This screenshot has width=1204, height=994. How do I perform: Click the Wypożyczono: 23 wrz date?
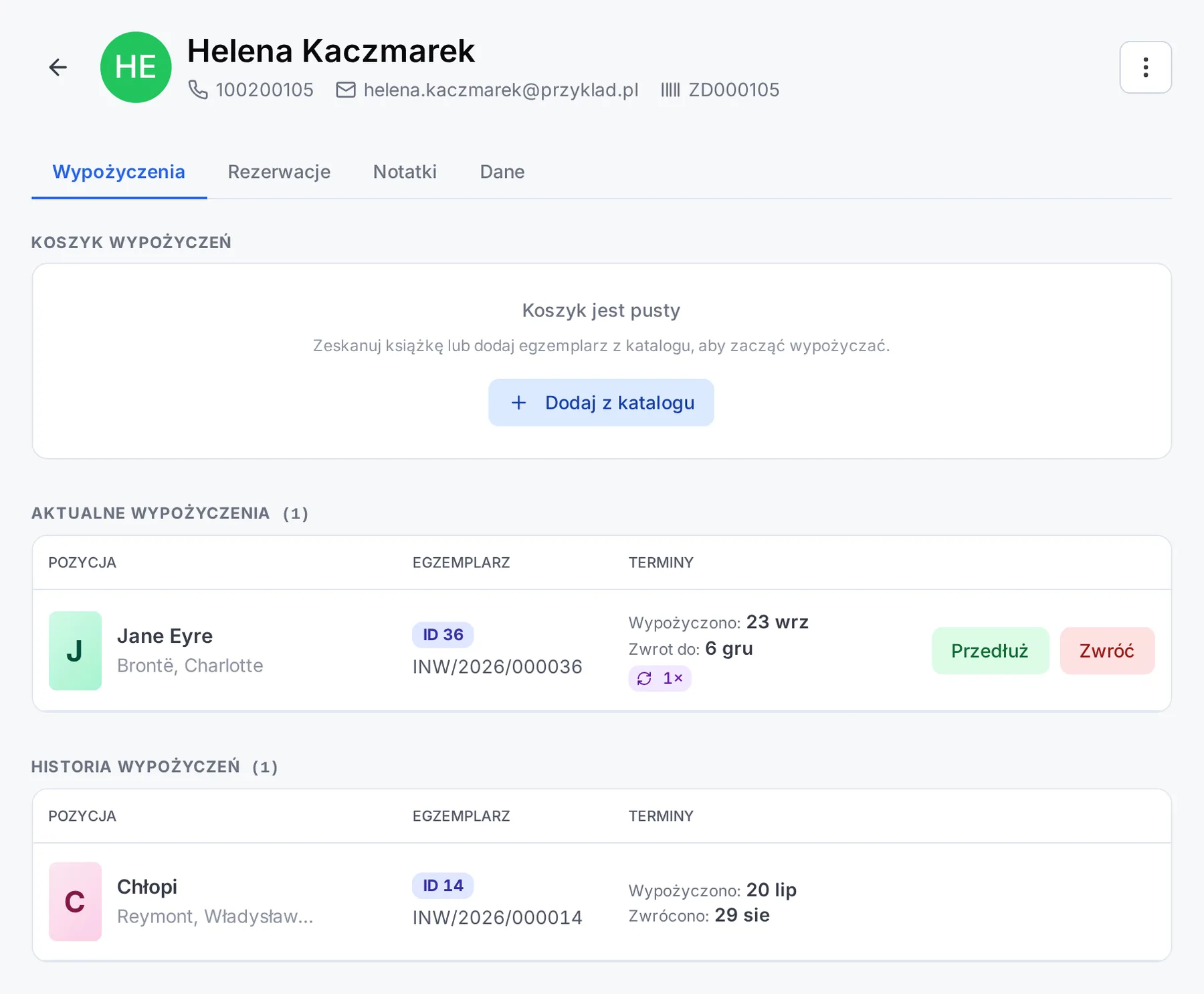(x=718, y=622)
